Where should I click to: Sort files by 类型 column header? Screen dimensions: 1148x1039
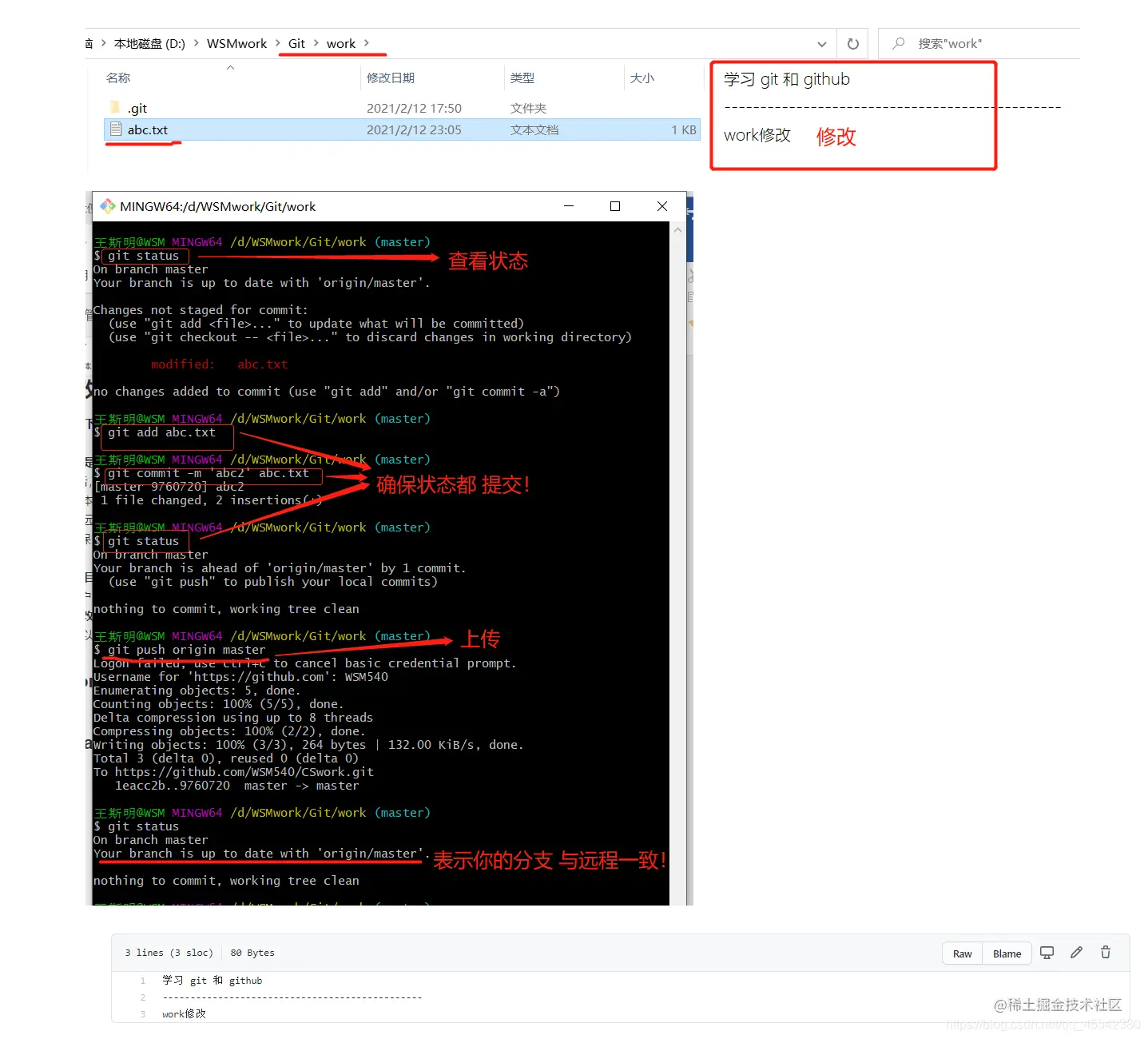click(x=522, y=78)
